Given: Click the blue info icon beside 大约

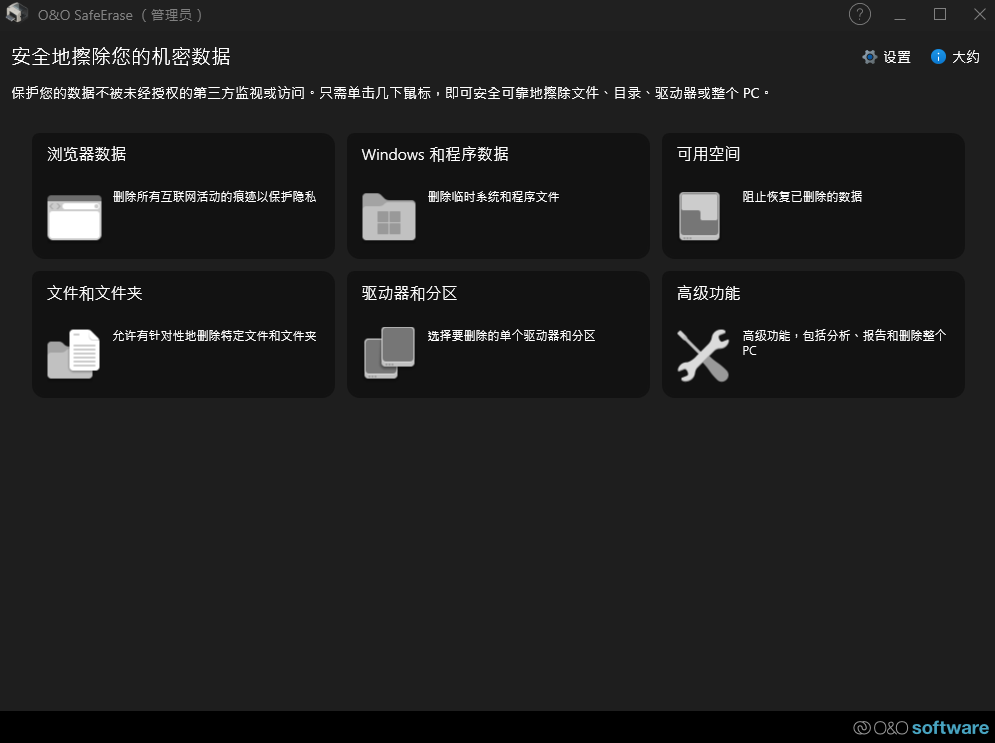Looking at the screenshot, I should pyautogui.click(x=938, y=57).
